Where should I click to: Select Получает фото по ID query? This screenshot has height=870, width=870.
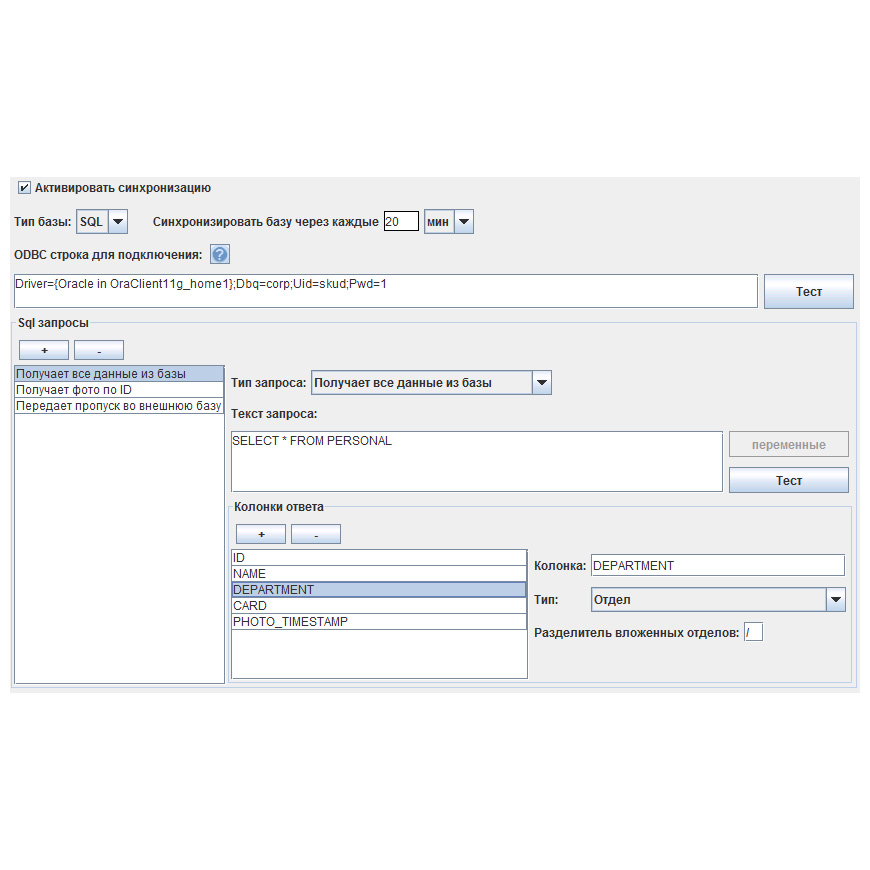point(118,390)
